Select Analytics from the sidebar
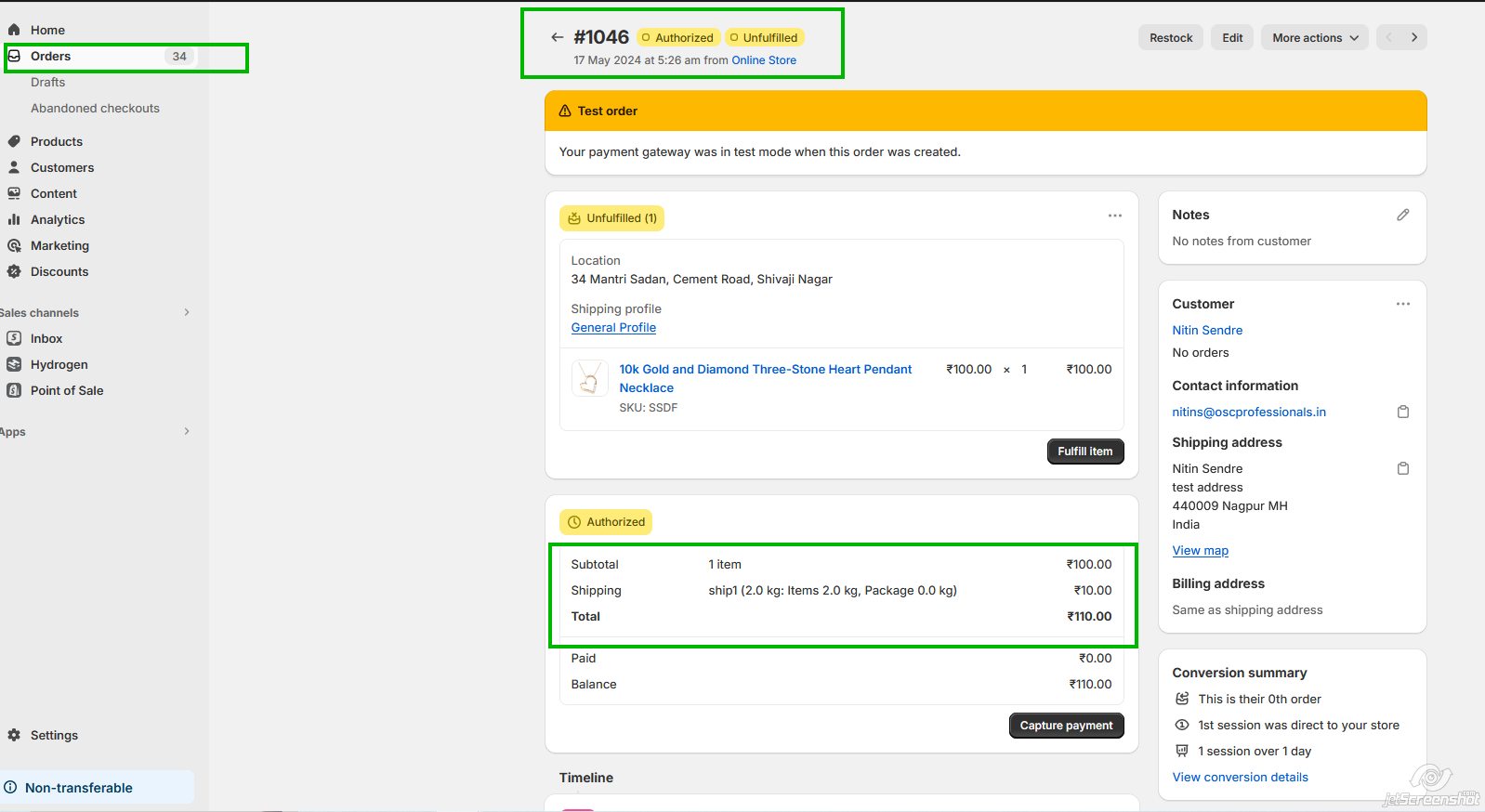1485x812 pixels. 58,219
